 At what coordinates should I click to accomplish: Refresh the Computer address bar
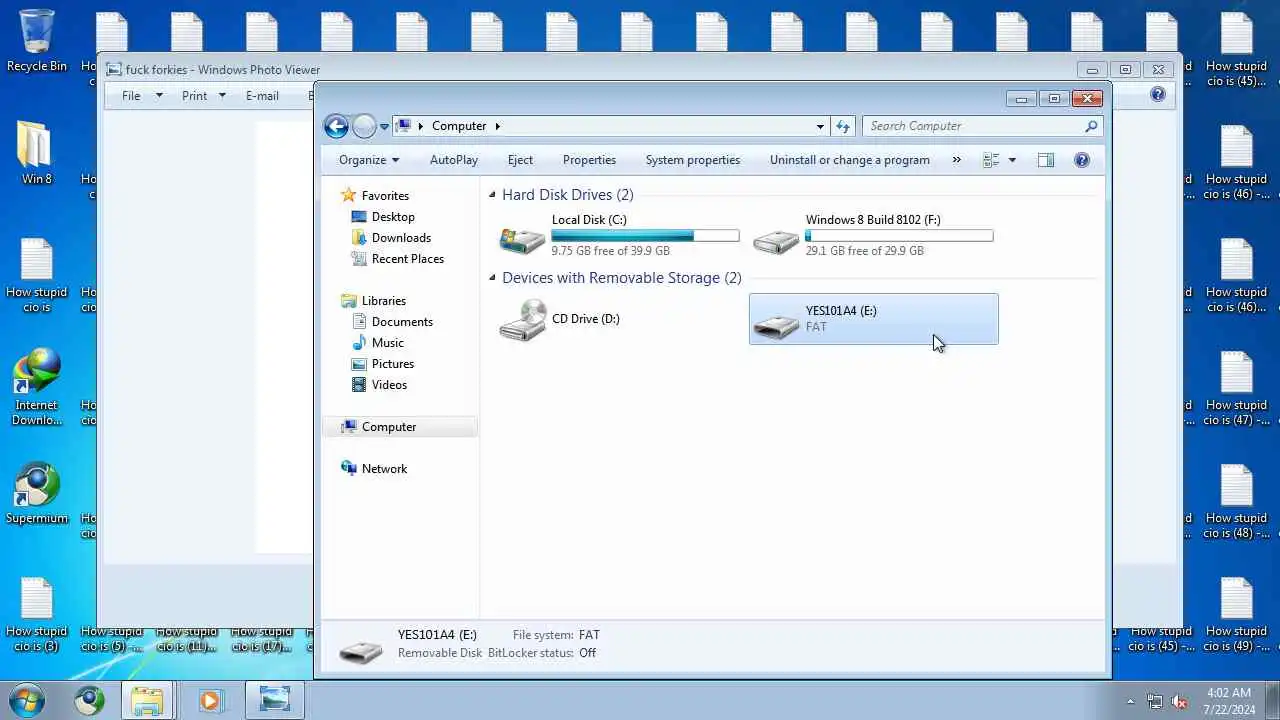coord(843,126)
